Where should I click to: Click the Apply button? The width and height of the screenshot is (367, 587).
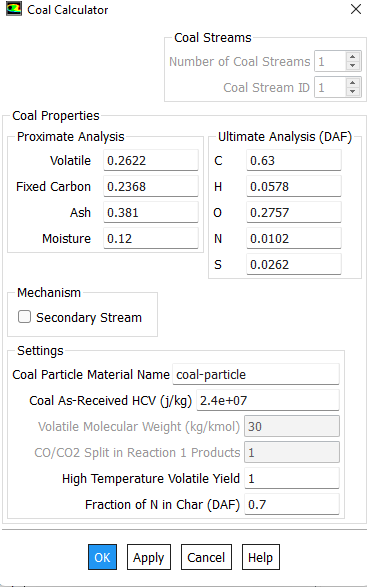pyautogui.click(x=149, y=557)
